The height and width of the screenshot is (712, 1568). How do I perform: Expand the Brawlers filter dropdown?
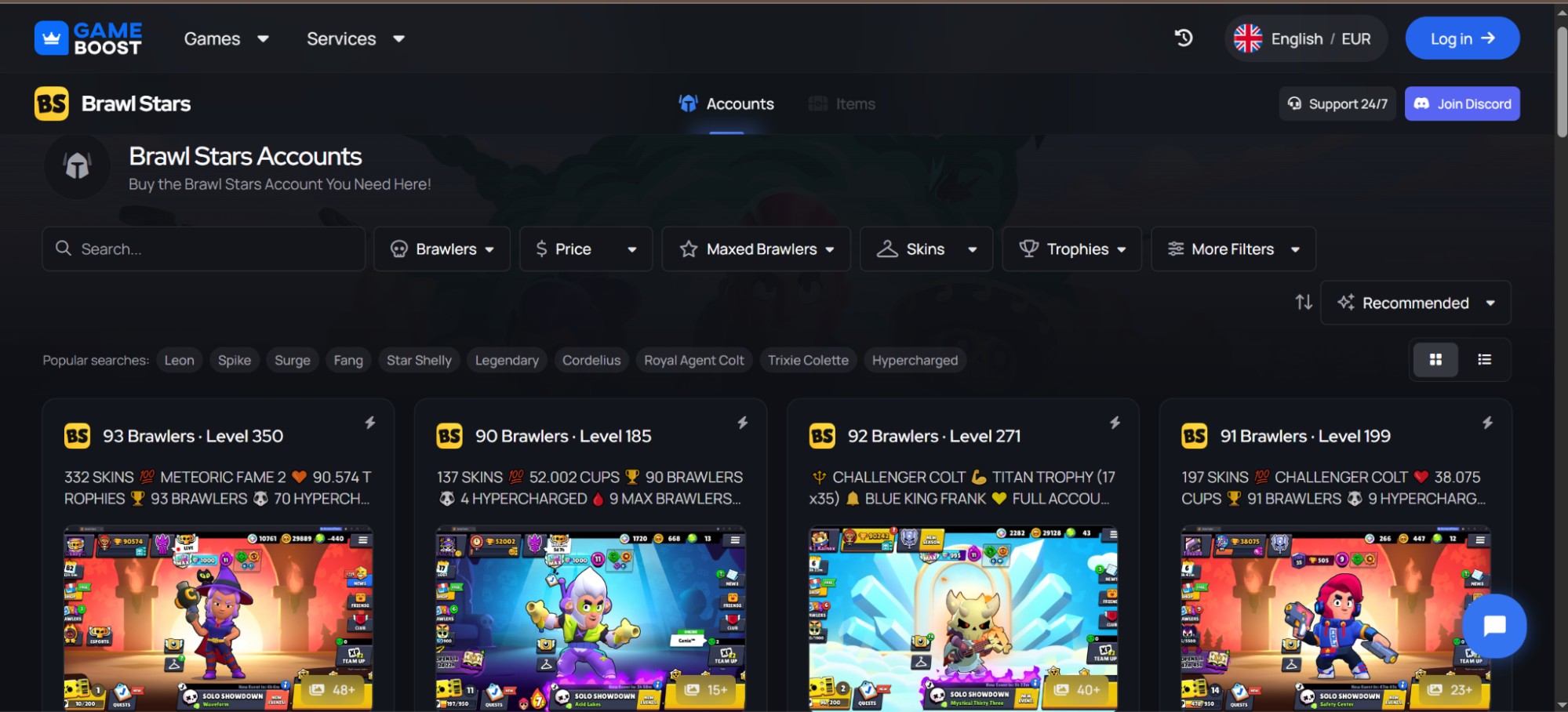tap(442, 249)
